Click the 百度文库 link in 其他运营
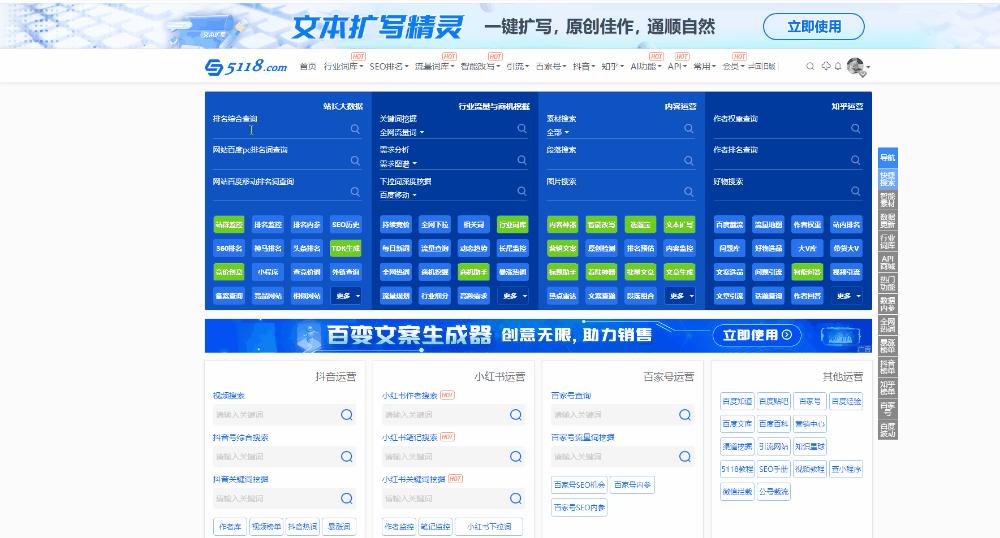 (737, 424)
